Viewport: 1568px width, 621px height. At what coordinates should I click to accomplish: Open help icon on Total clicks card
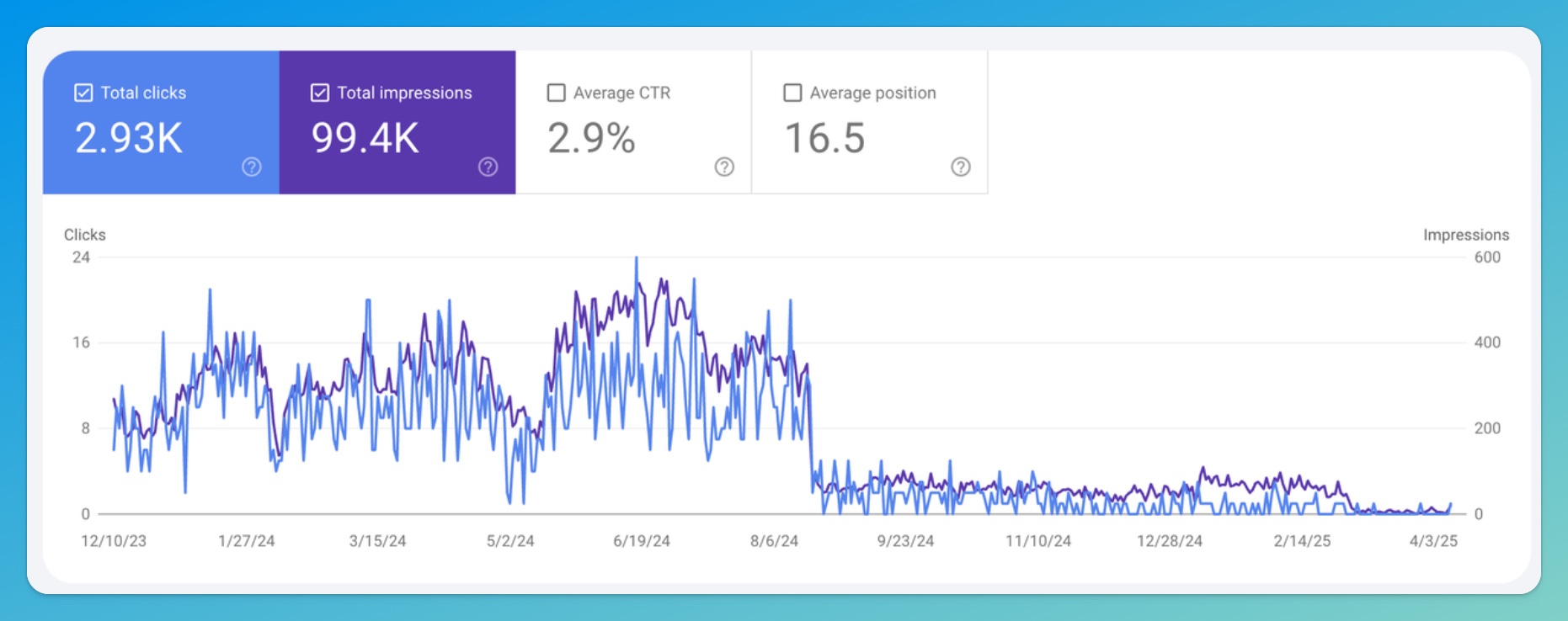point(252,167)
